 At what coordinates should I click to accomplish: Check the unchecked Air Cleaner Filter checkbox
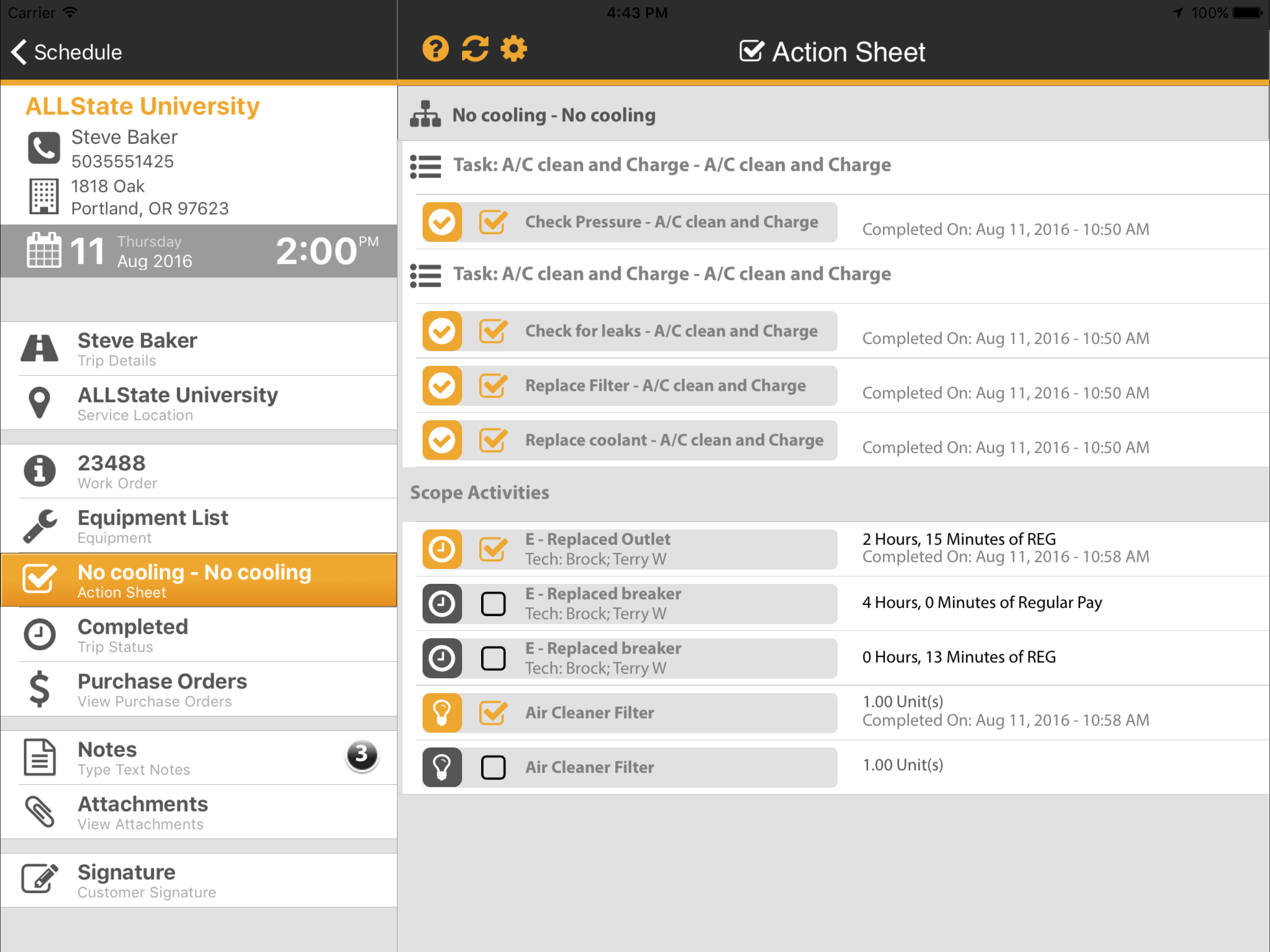click(x=493, y=767)
